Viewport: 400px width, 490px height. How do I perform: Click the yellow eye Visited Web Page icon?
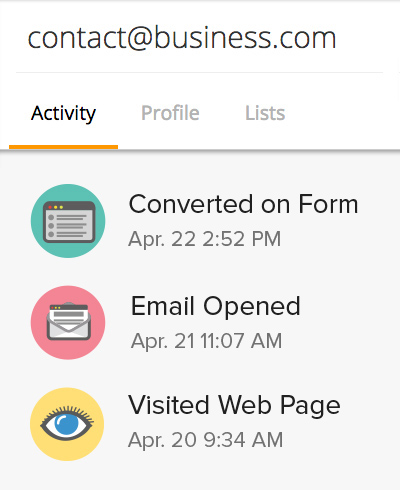[x=67, y=424]
